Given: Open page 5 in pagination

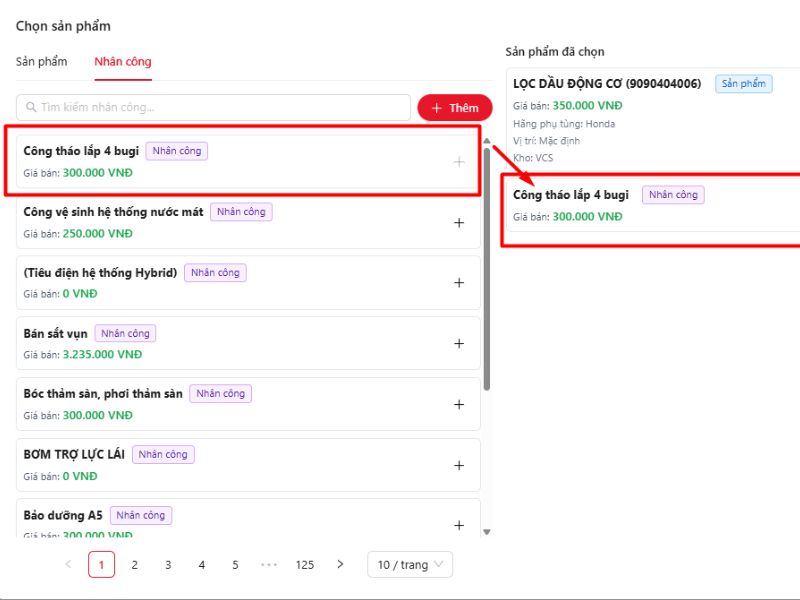Looking at the screenshot, I should (235, 565).
